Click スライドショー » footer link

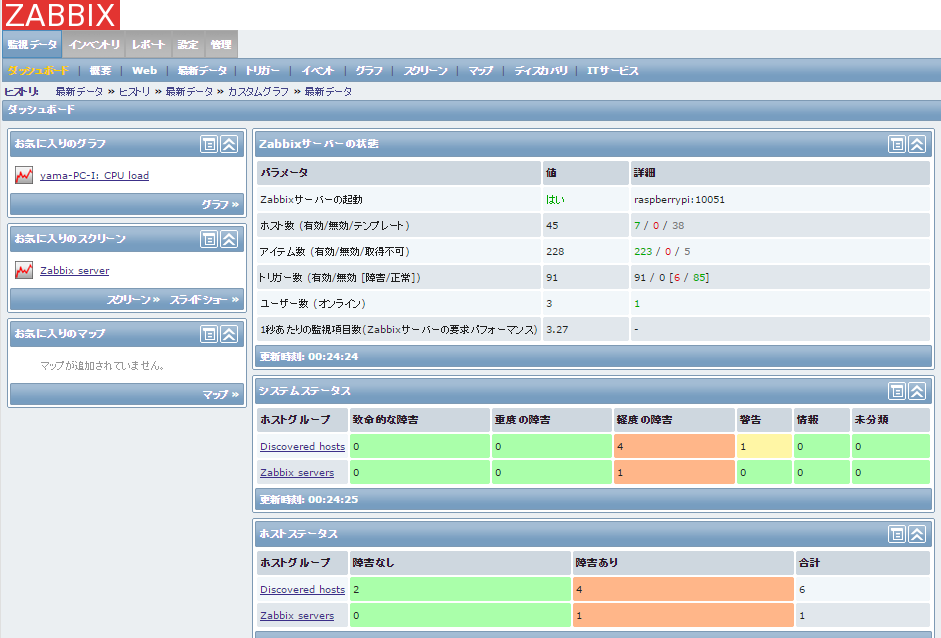[204, 299]
